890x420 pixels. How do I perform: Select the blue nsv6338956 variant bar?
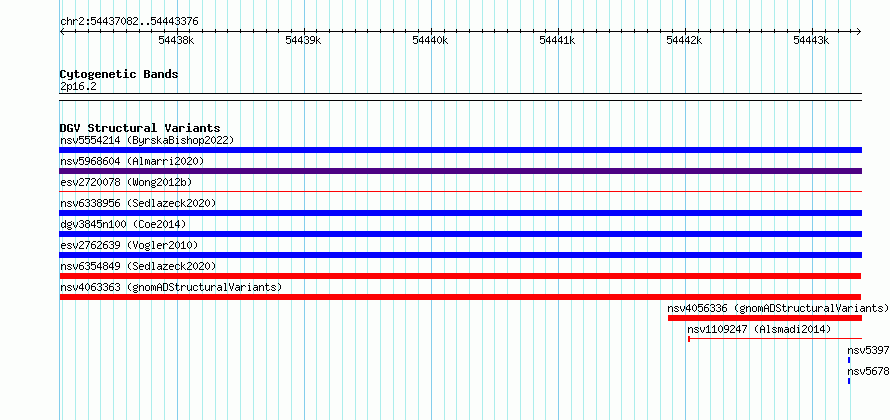pos(461,213)
